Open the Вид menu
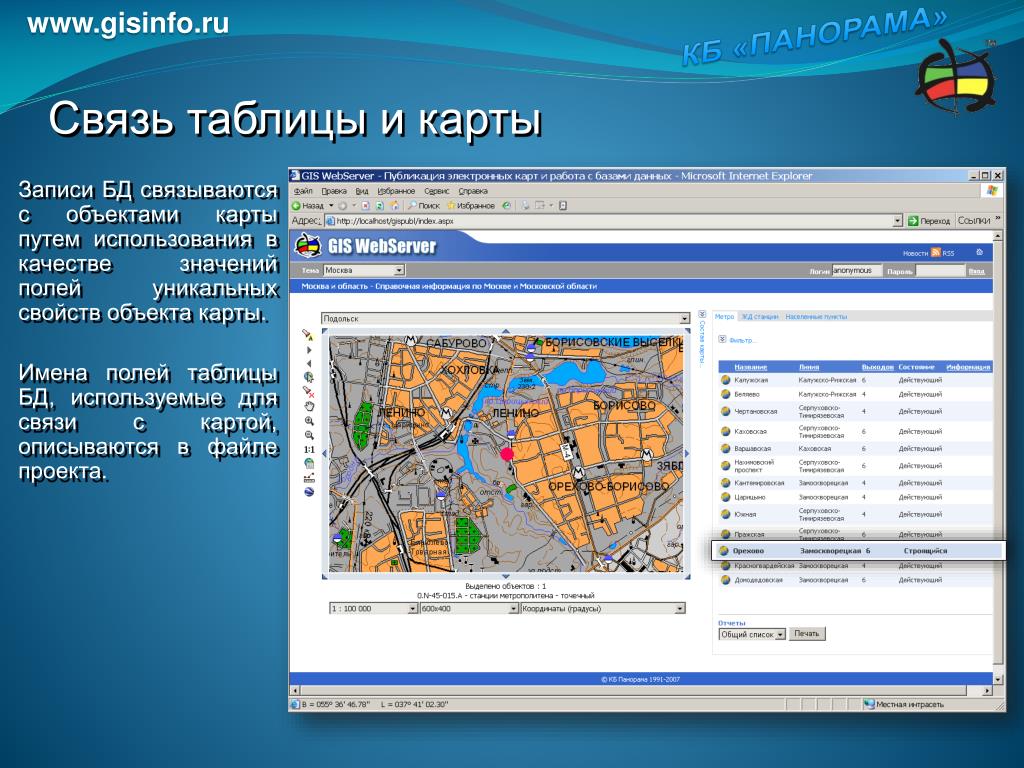Viewport: 1024px width, 768px height. [x=362, y=191]
